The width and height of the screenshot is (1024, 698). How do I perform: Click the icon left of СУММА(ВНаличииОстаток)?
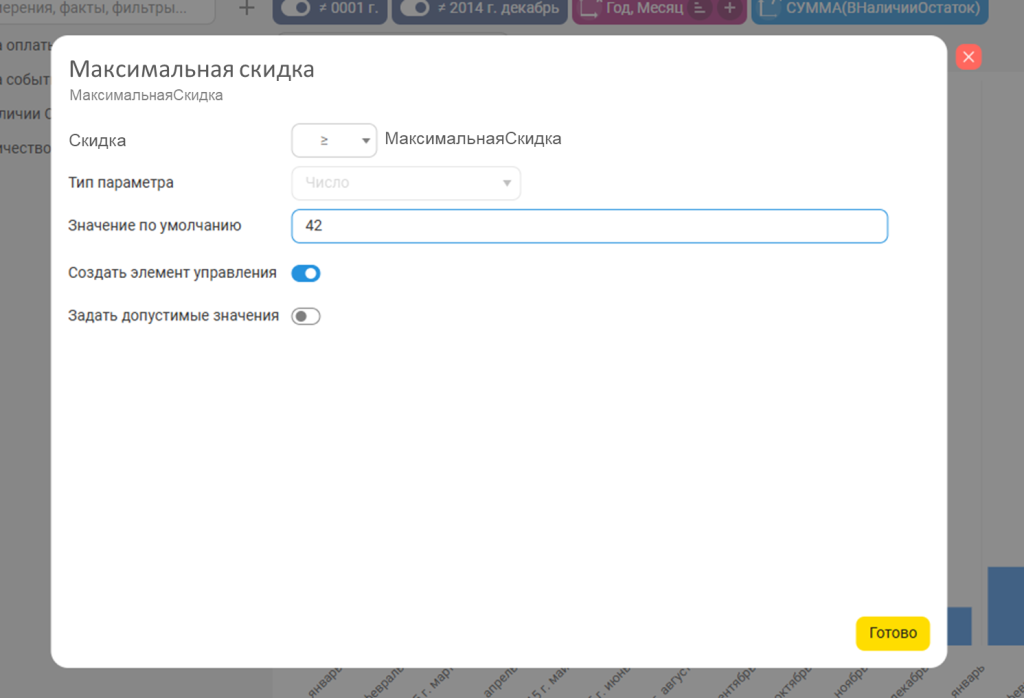pyautogui.click(x=769, y=8)
